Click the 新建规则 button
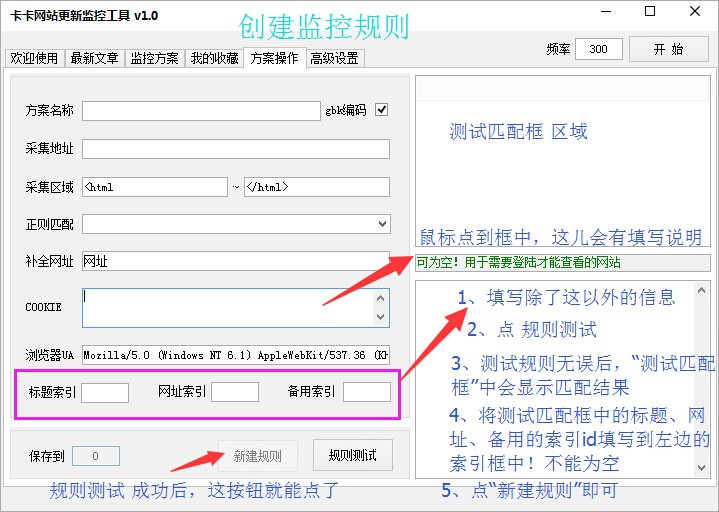Screen dimensions: 719x512 [258, 456]
